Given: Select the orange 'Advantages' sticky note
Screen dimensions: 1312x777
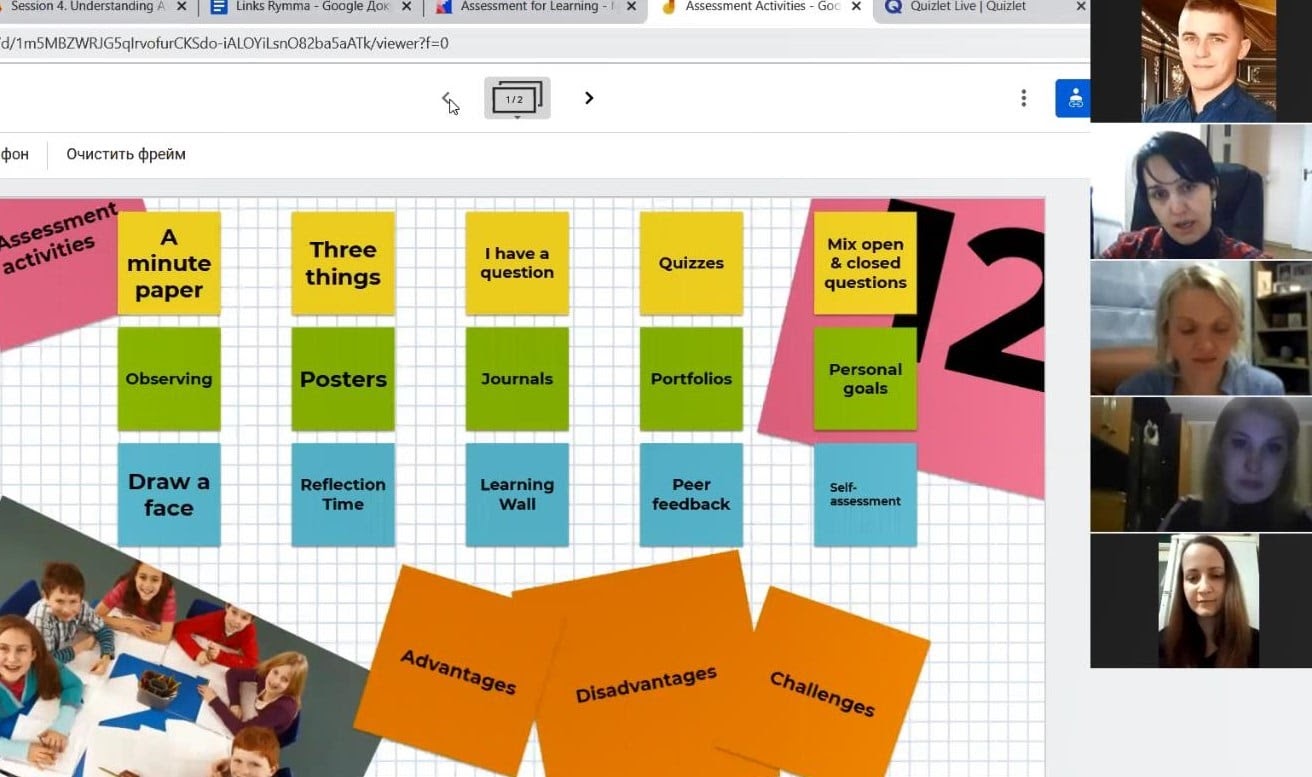Looking at the screenshot, I should pos(457,670).
